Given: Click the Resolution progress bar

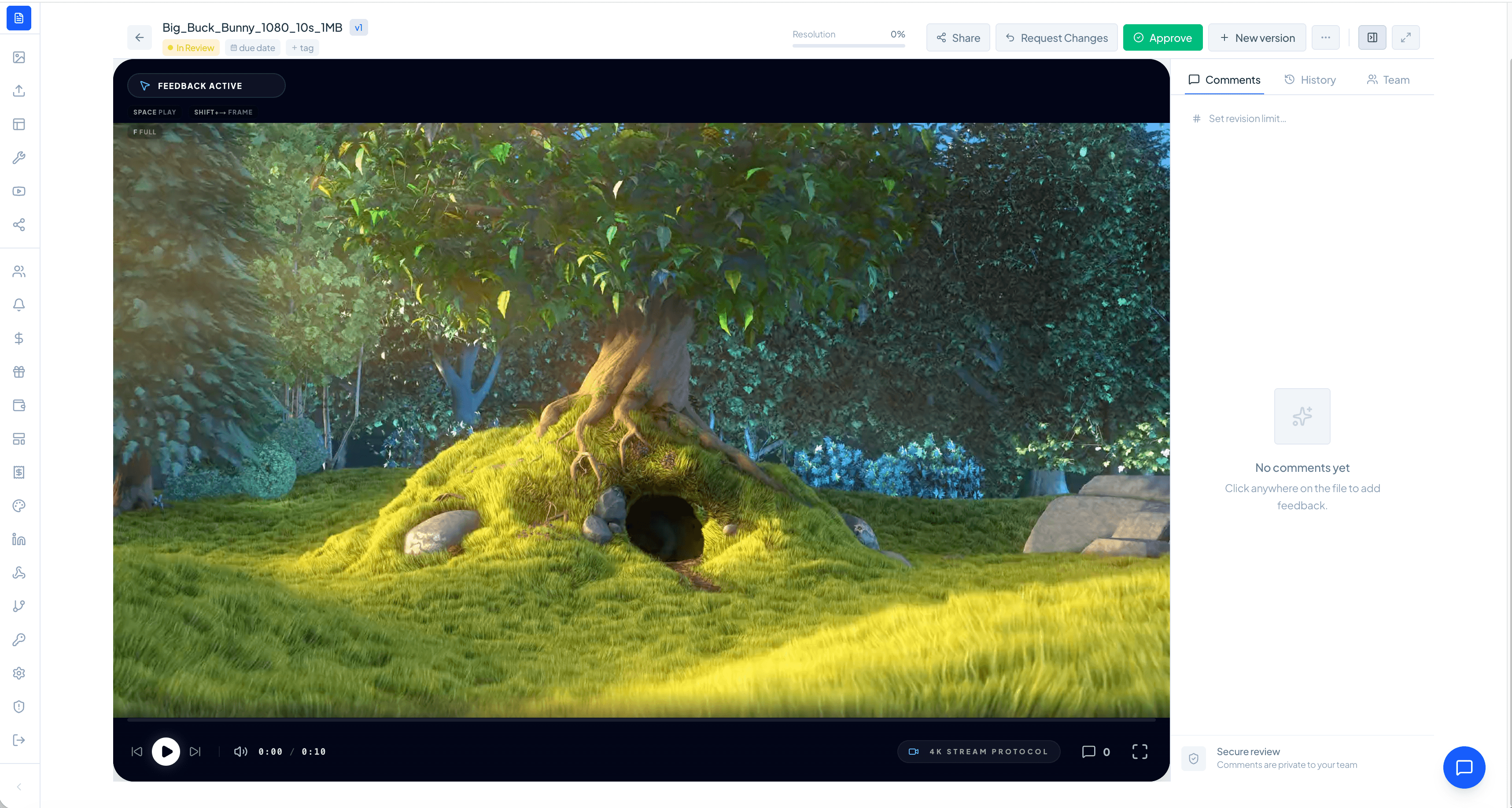Looking at the screenshot, I should (849, 45).
